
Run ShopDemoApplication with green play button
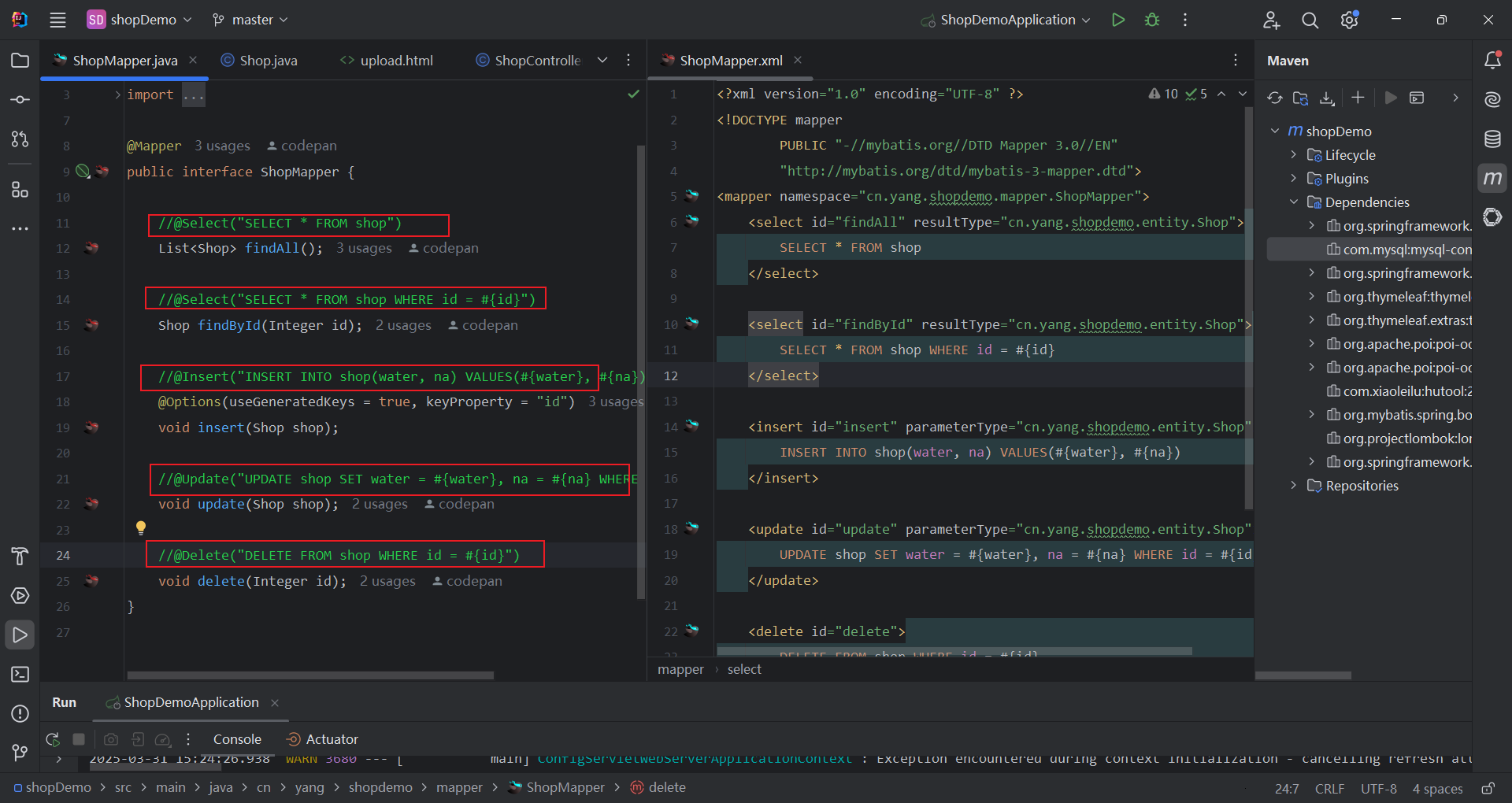tap(1118, 20)
